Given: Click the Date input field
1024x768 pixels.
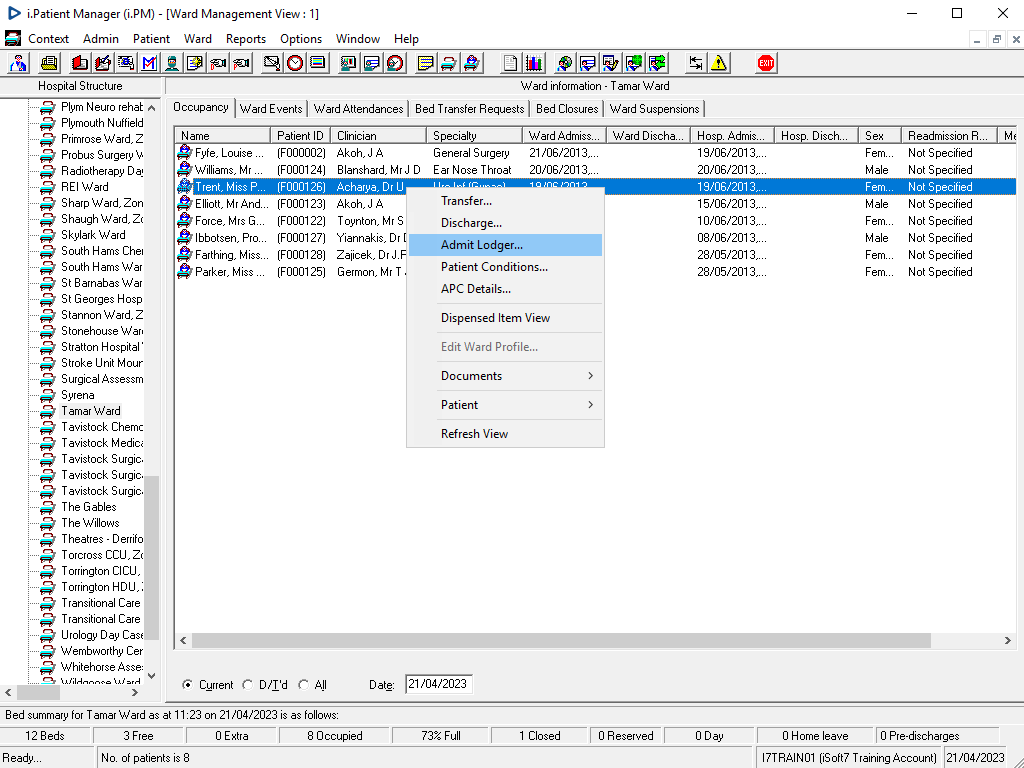Looking at the screenshot, I should [438, 684].
